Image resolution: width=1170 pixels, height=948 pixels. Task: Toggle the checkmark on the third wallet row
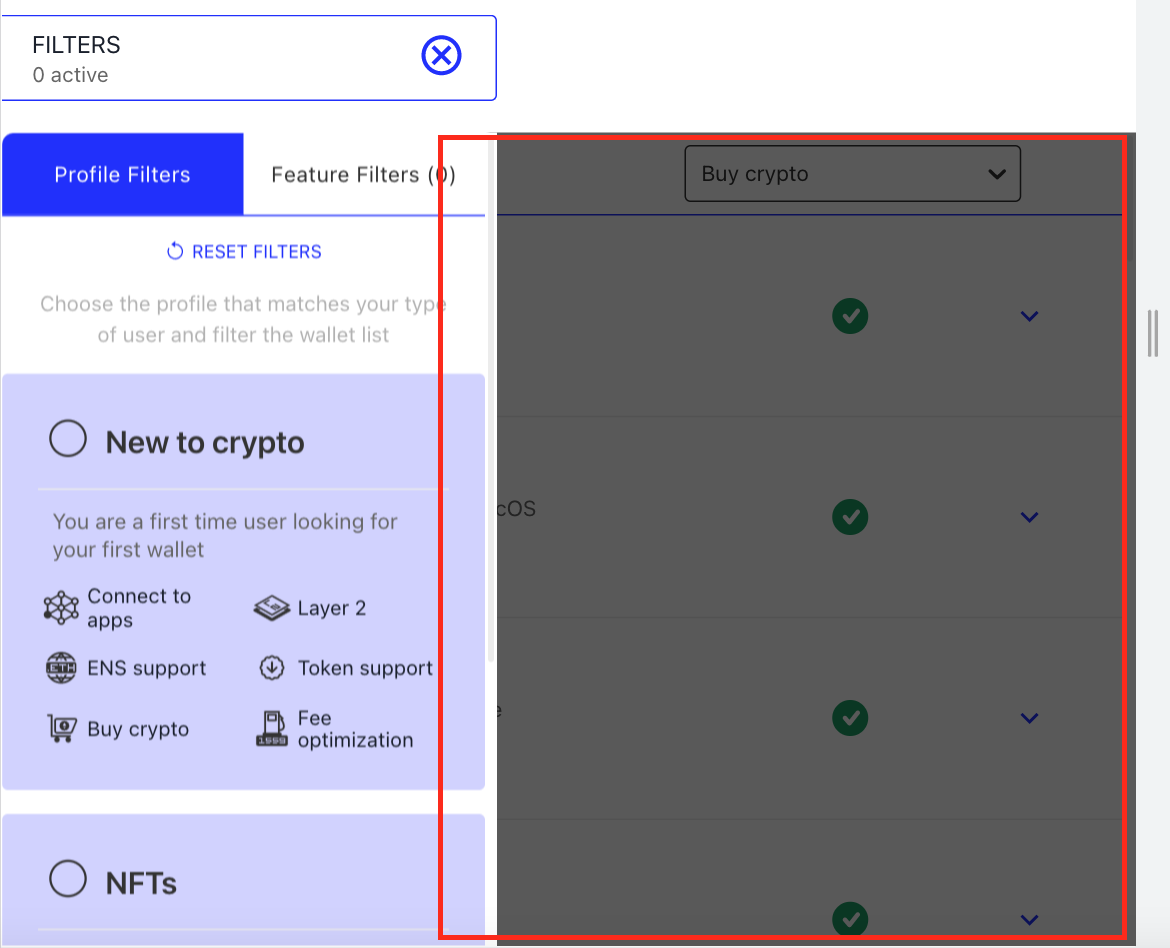point(850,718)
